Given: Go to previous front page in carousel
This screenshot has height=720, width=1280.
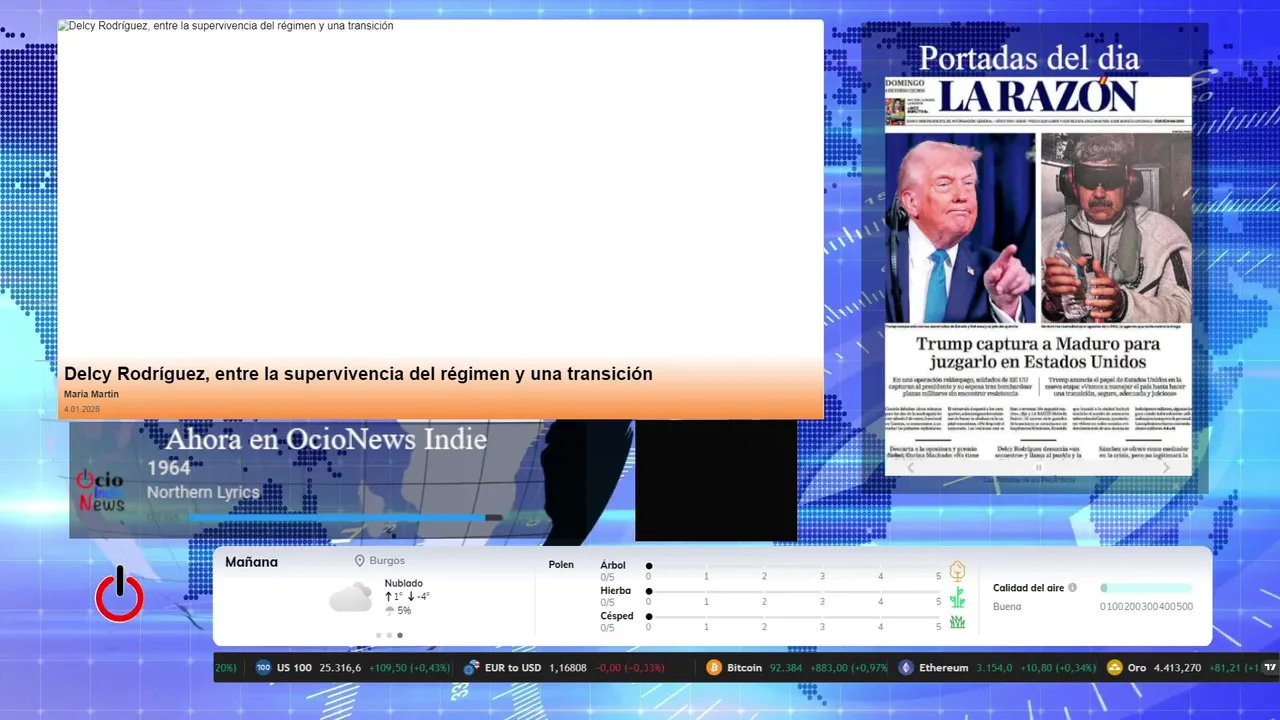Looking at the screenshot, I should [910, 467].
